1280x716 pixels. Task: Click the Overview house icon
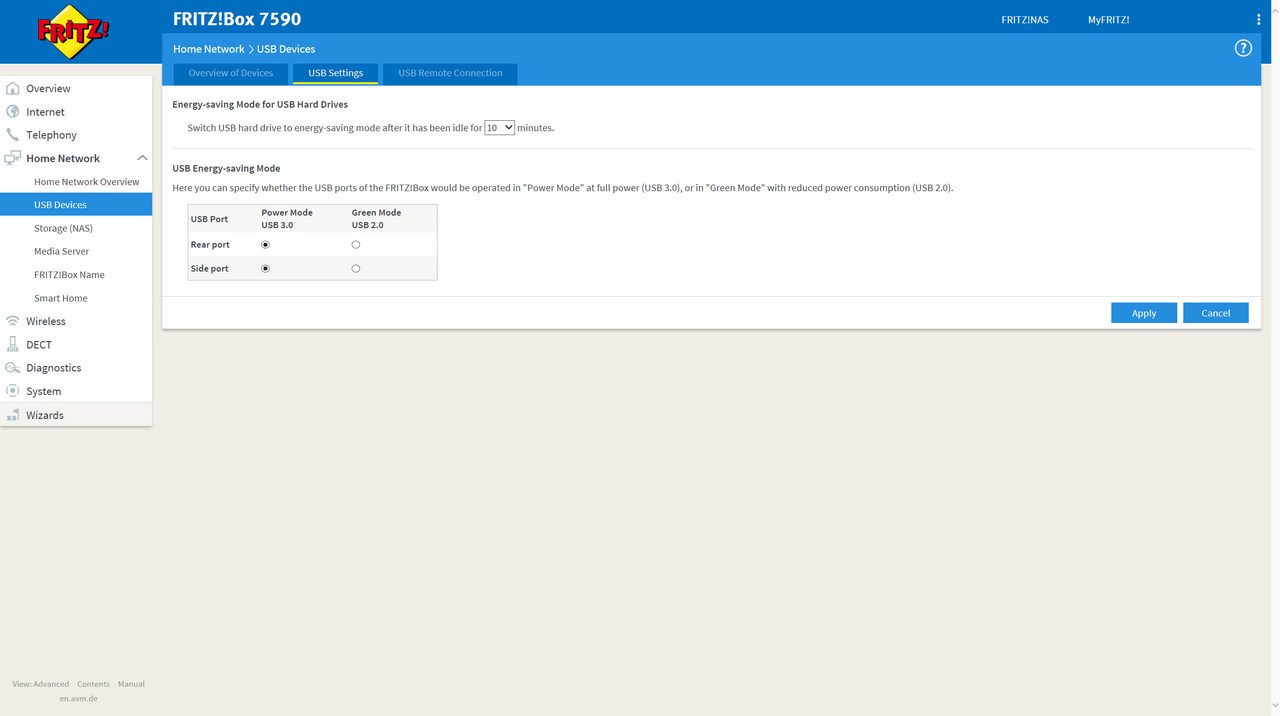12,88
